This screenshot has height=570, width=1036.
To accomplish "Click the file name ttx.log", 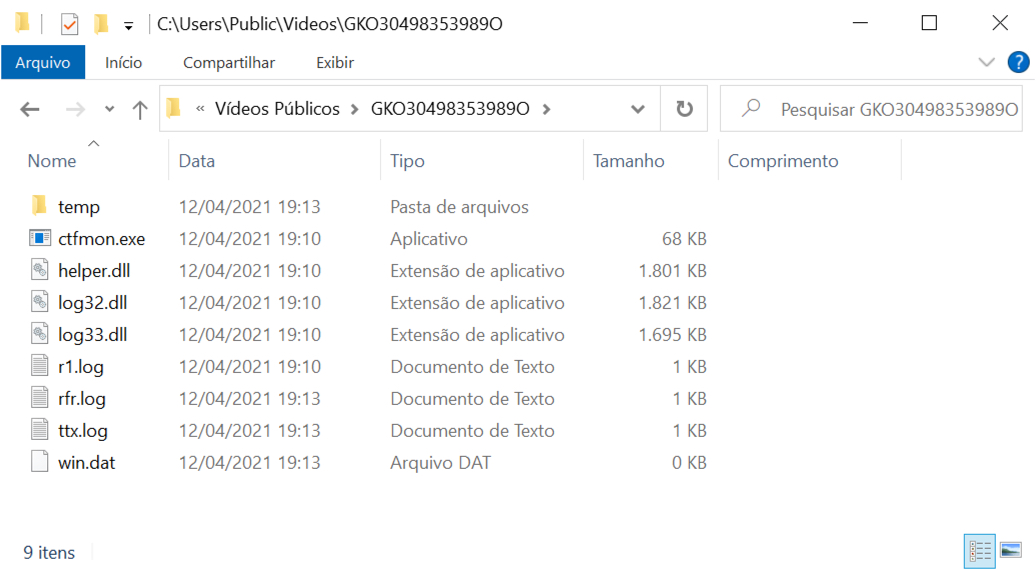I will [83, 431].
